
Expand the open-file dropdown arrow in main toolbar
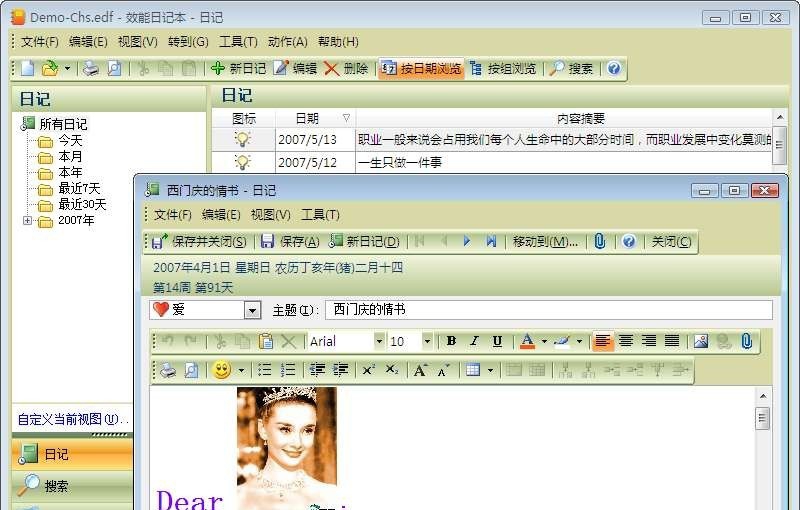point(67,68)
